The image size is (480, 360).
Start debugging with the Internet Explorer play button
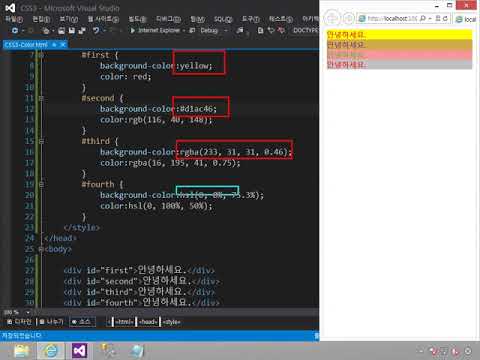pyautogui.click(x=155, y=30)
